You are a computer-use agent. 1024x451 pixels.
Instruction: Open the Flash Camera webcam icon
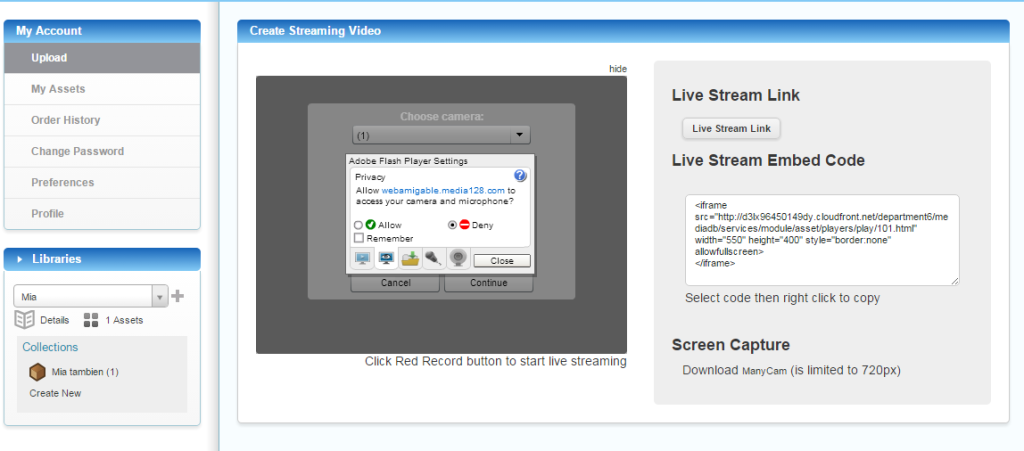458,259
